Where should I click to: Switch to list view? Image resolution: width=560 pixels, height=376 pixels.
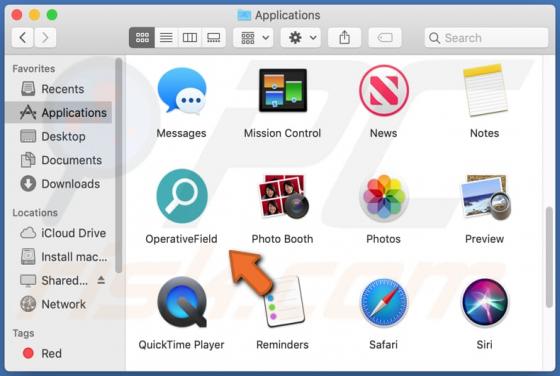(x=166, y=37)
